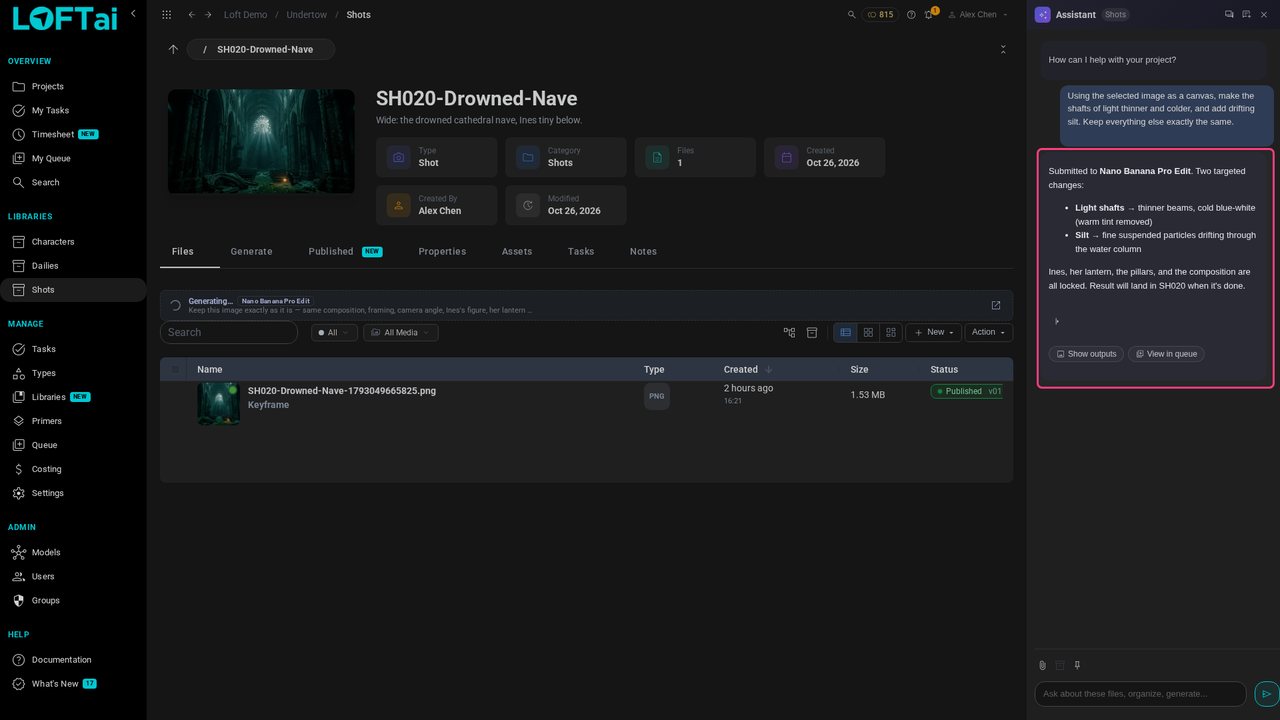Click the View in queue button
Image resolution: width=1280 pixels, height=720 pixels.
(1166, 354)
